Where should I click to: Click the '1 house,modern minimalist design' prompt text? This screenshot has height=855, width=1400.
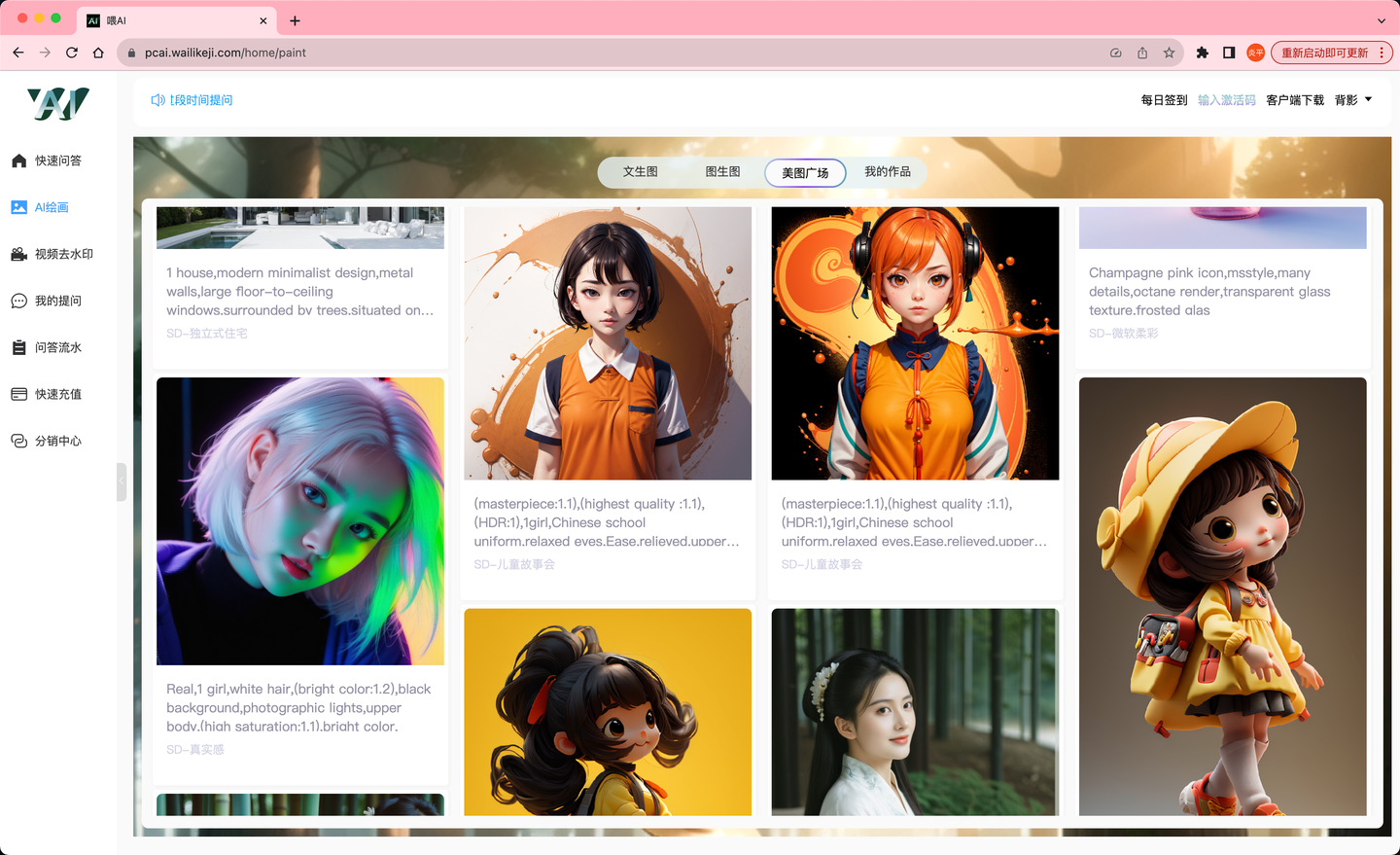tap(300, 292)
